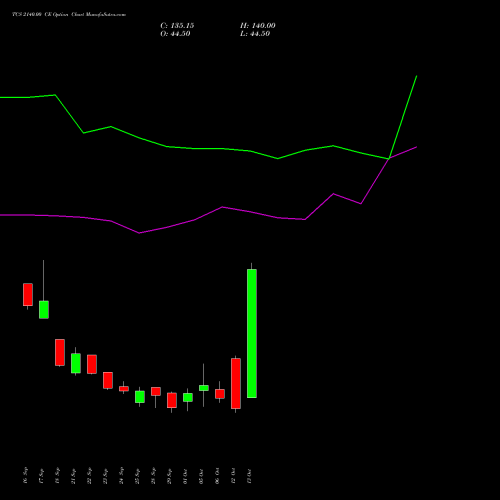The image size is (500, 500).
Task: Click the low value L: 44.50
Action: coord(255,34)
